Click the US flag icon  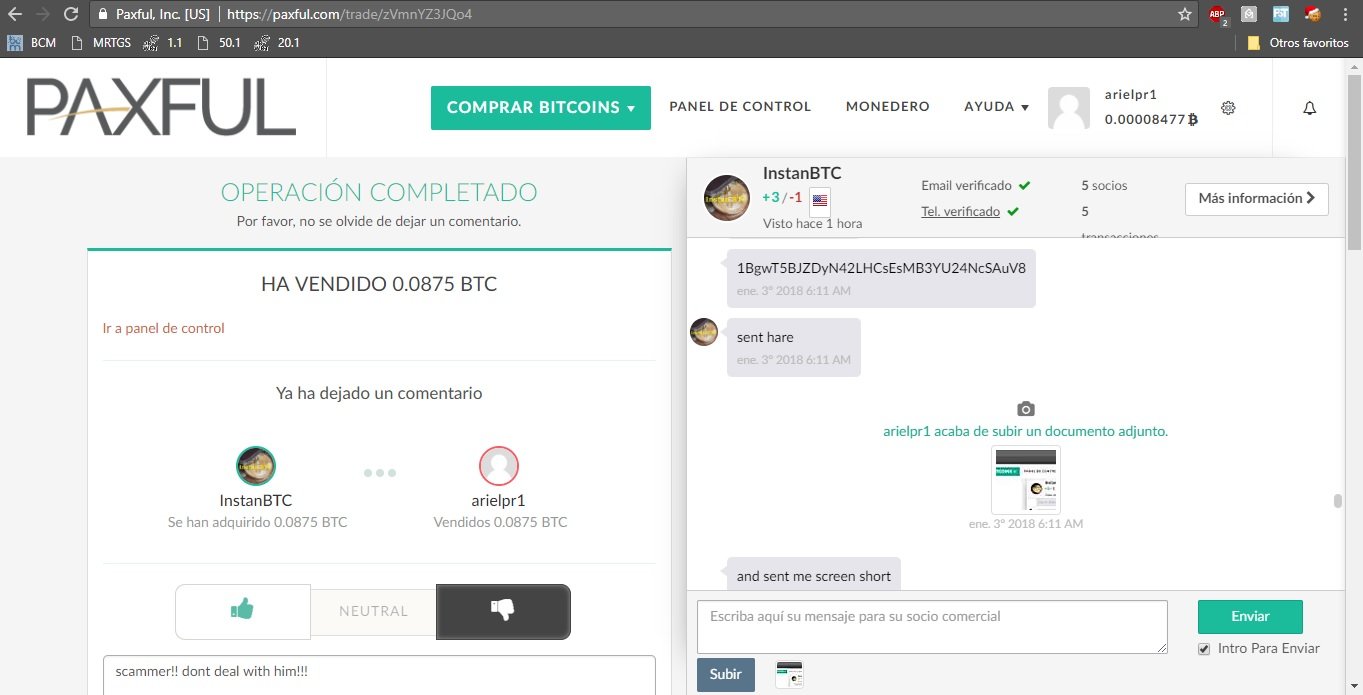click(x=820, y=200)
